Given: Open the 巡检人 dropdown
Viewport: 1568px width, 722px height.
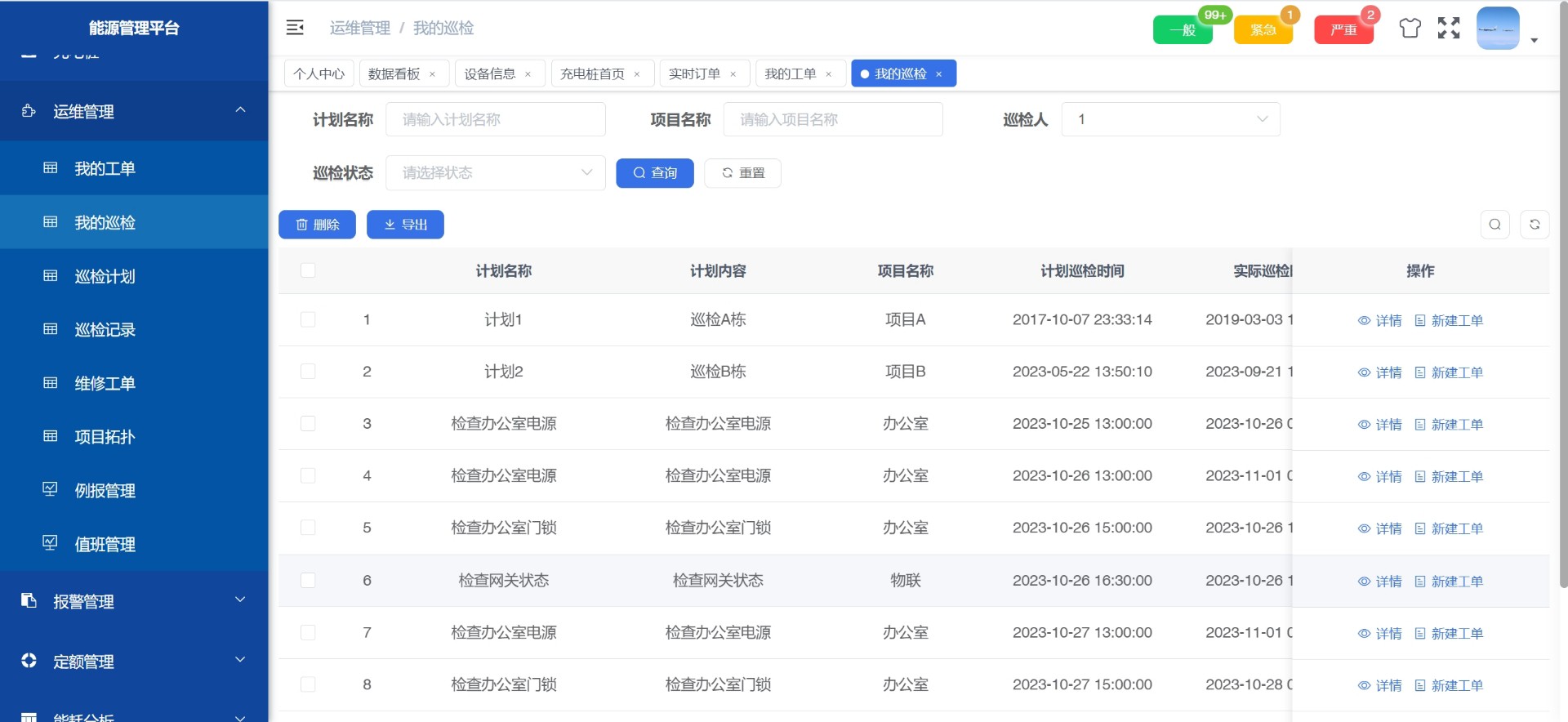Looking at the screenshot, I should point(1169,119).
